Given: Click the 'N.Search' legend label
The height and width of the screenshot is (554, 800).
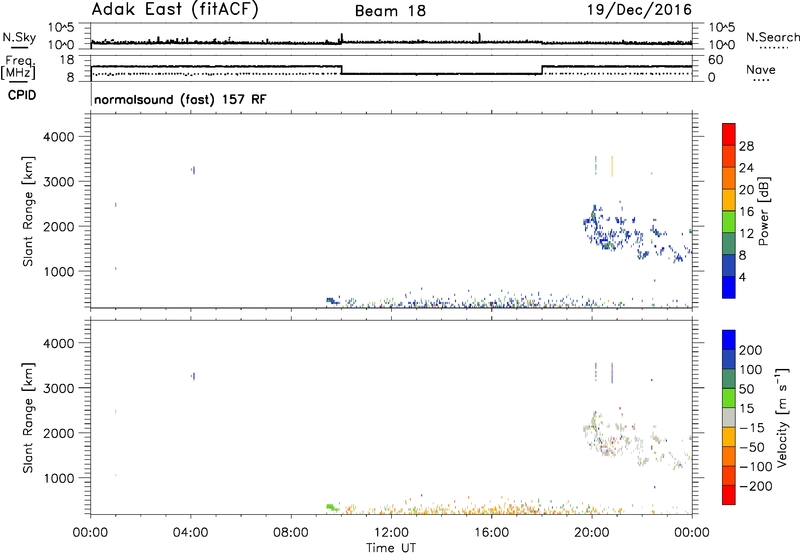Looking at the screenshot, I should click(x=773, y=37).
